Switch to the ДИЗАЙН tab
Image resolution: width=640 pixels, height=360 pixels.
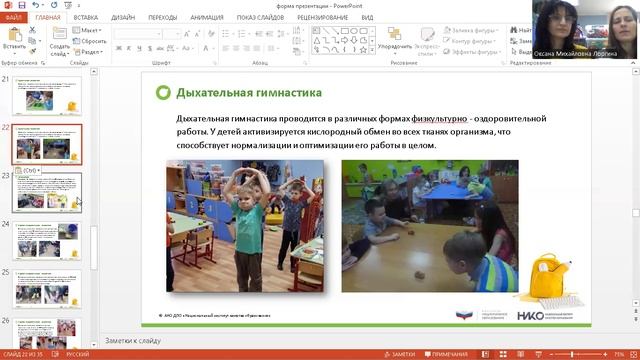tap(123, 18)
